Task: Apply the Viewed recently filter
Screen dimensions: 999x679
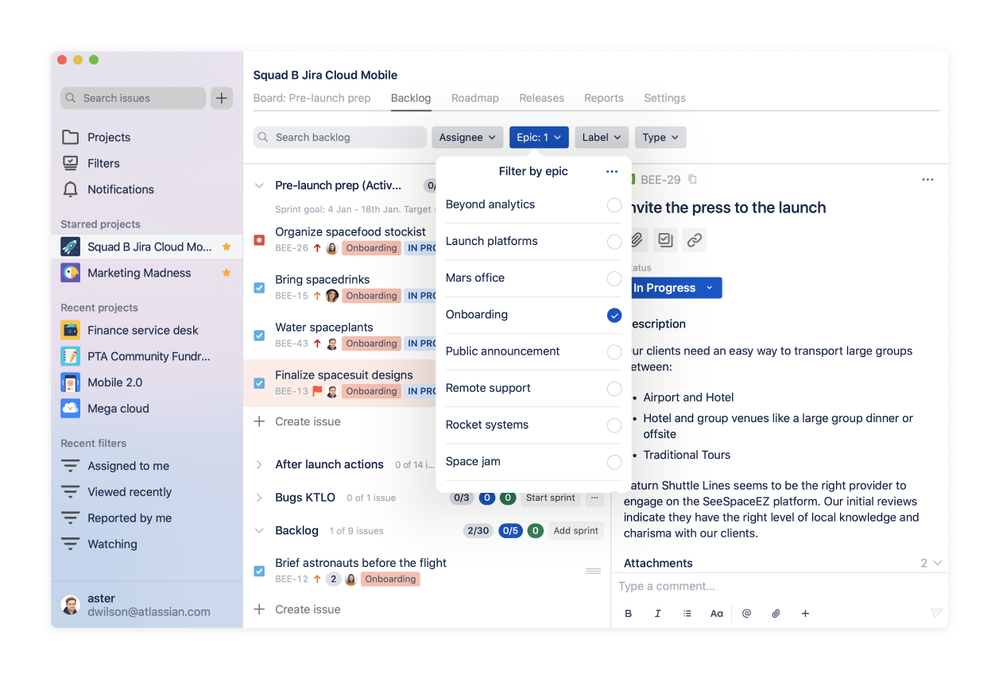Action: tap(129, 492)
